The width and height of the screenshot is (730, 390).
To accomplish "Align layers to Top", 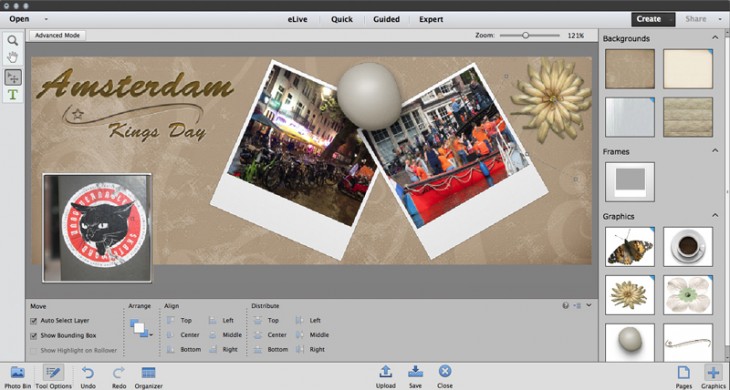I will coord(179,320).
